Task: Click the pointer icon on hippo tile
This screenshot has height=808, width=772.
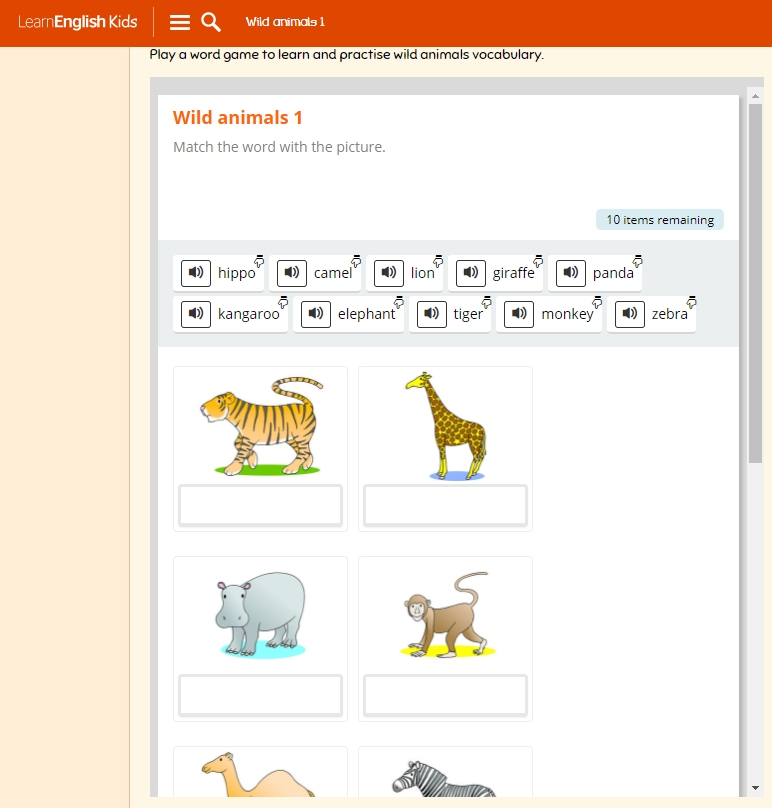Action: pyautogui.click(x=259, y=261)
